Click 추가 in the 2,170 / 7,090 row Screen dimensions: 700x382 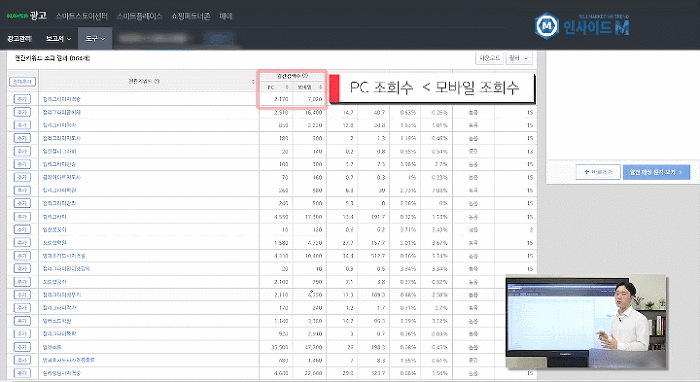[x=22, y=99]
